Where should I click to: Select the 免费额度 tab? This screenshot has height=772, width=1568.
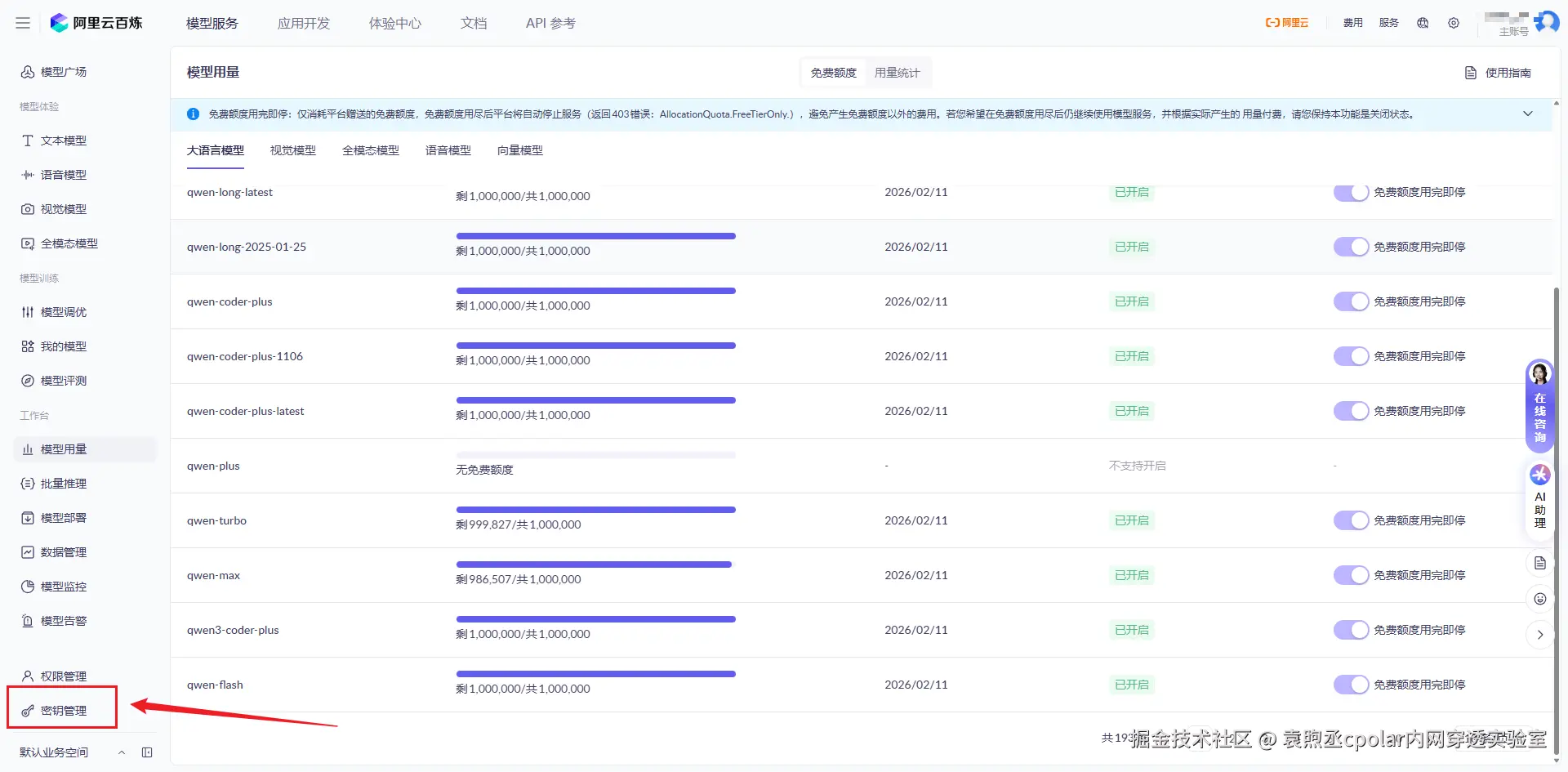pos(834,73)
